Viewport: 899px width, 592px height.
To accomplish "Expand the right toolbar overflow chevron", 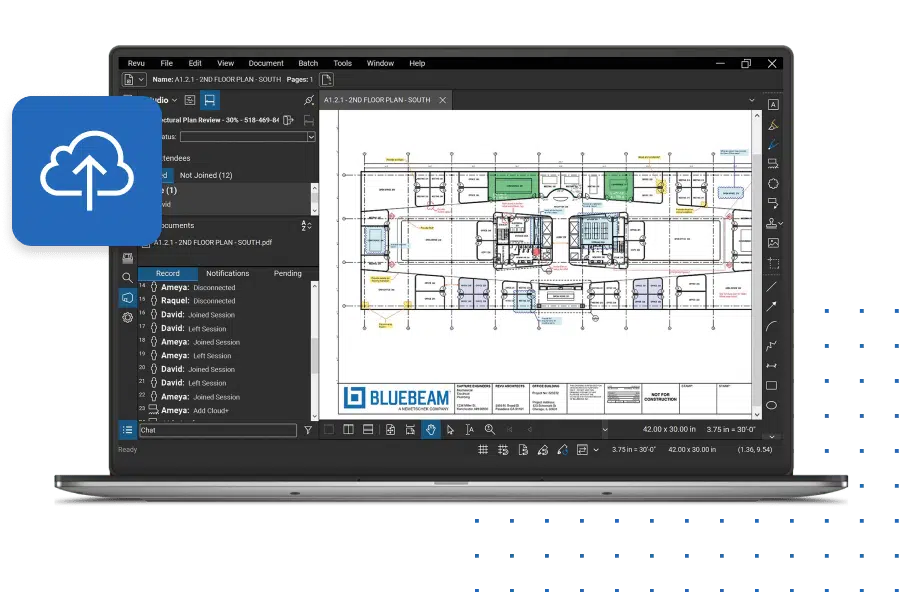I will [772, 437].
